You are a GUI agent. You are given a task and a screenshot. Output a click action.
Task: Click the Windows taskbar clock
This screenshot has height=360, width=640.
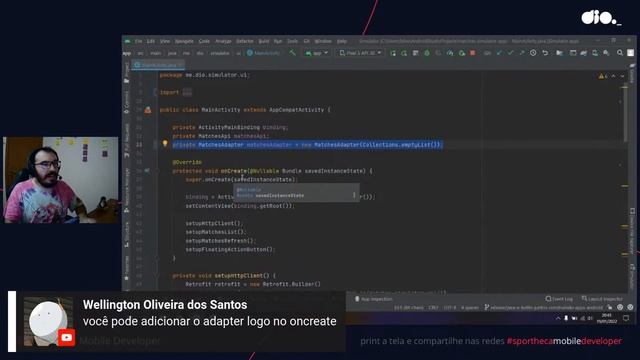point(607,318)
